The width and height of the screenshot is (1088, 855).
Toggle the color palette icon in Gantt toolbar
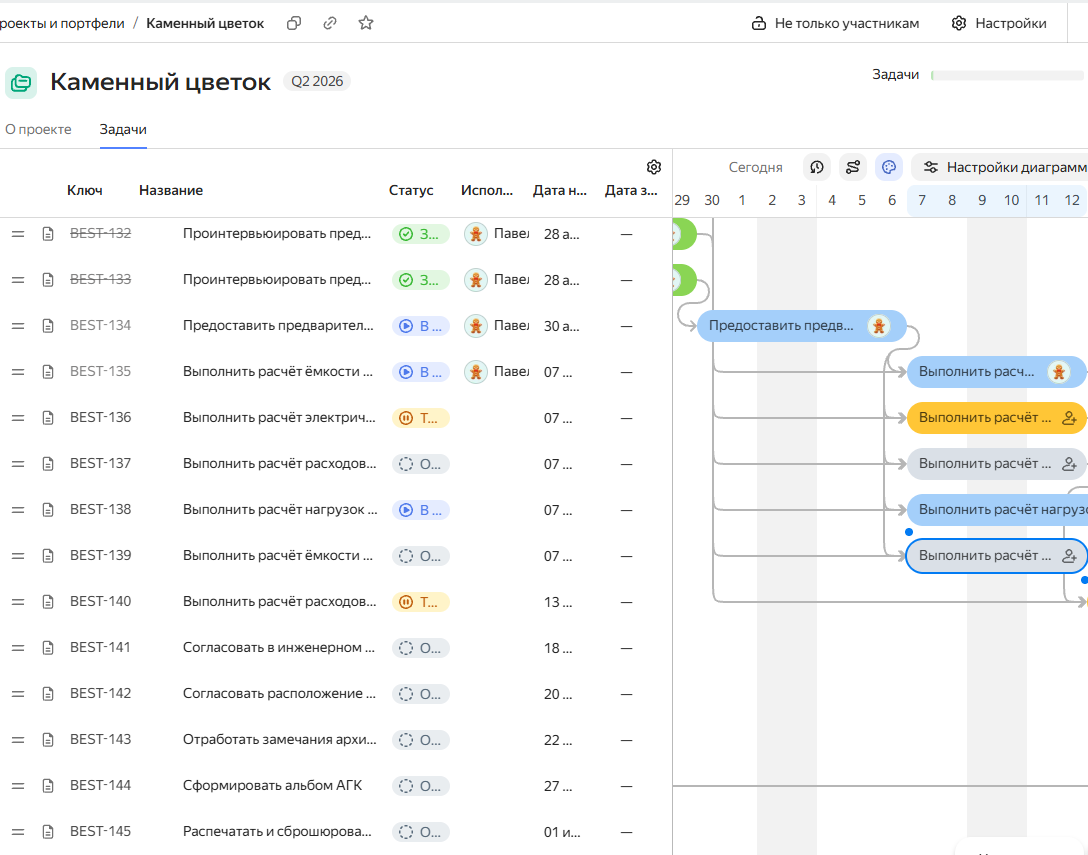pos(888,167)
